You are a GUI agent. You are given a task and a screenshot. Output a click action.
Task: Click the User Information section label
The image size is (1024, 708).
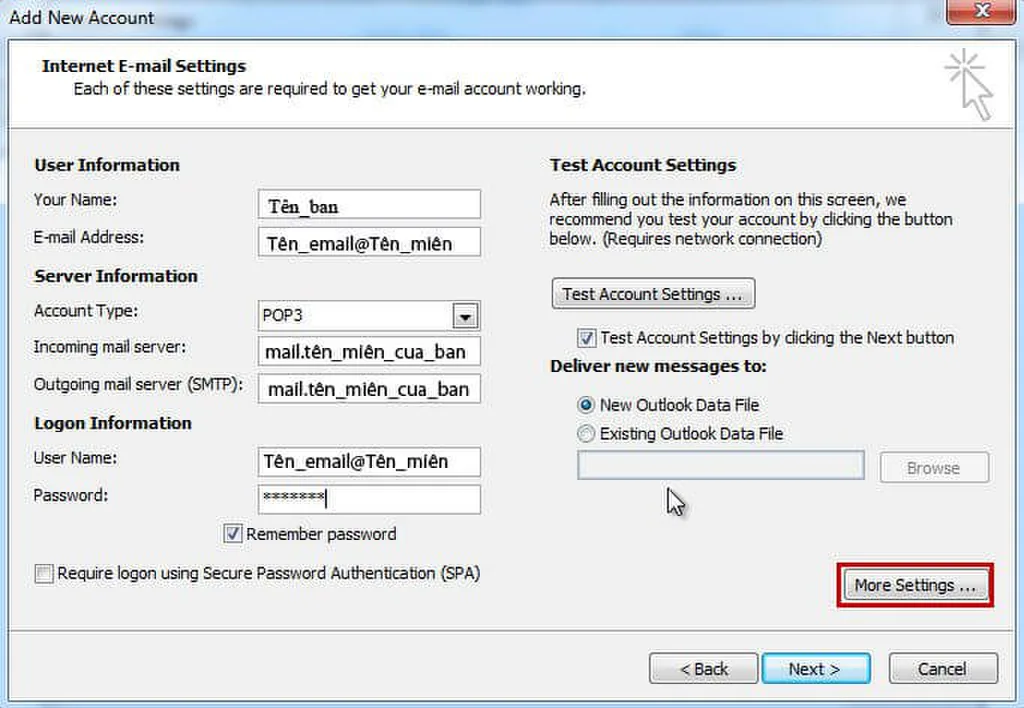point(107,165)
